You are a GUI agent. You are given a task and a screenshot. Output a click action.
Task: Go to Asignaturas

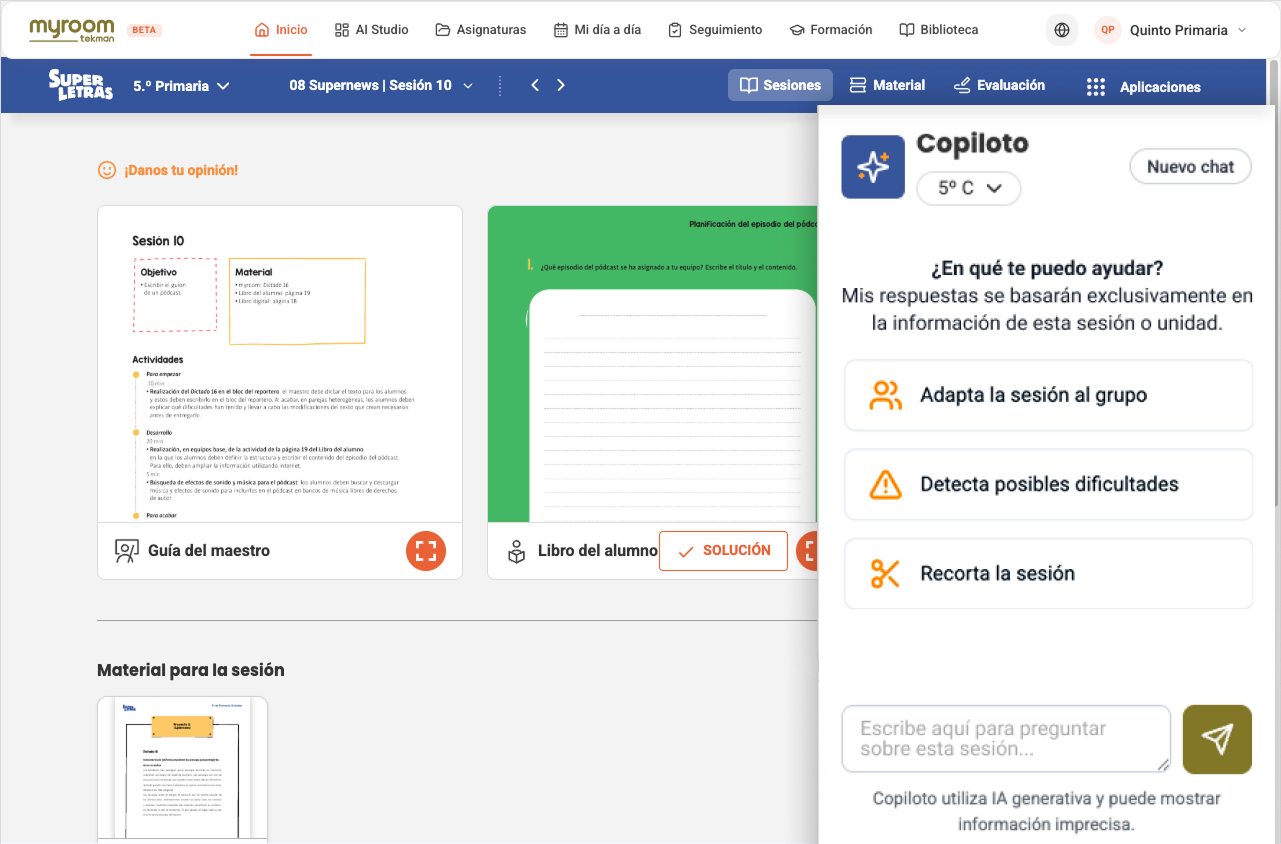pos(481,30)
